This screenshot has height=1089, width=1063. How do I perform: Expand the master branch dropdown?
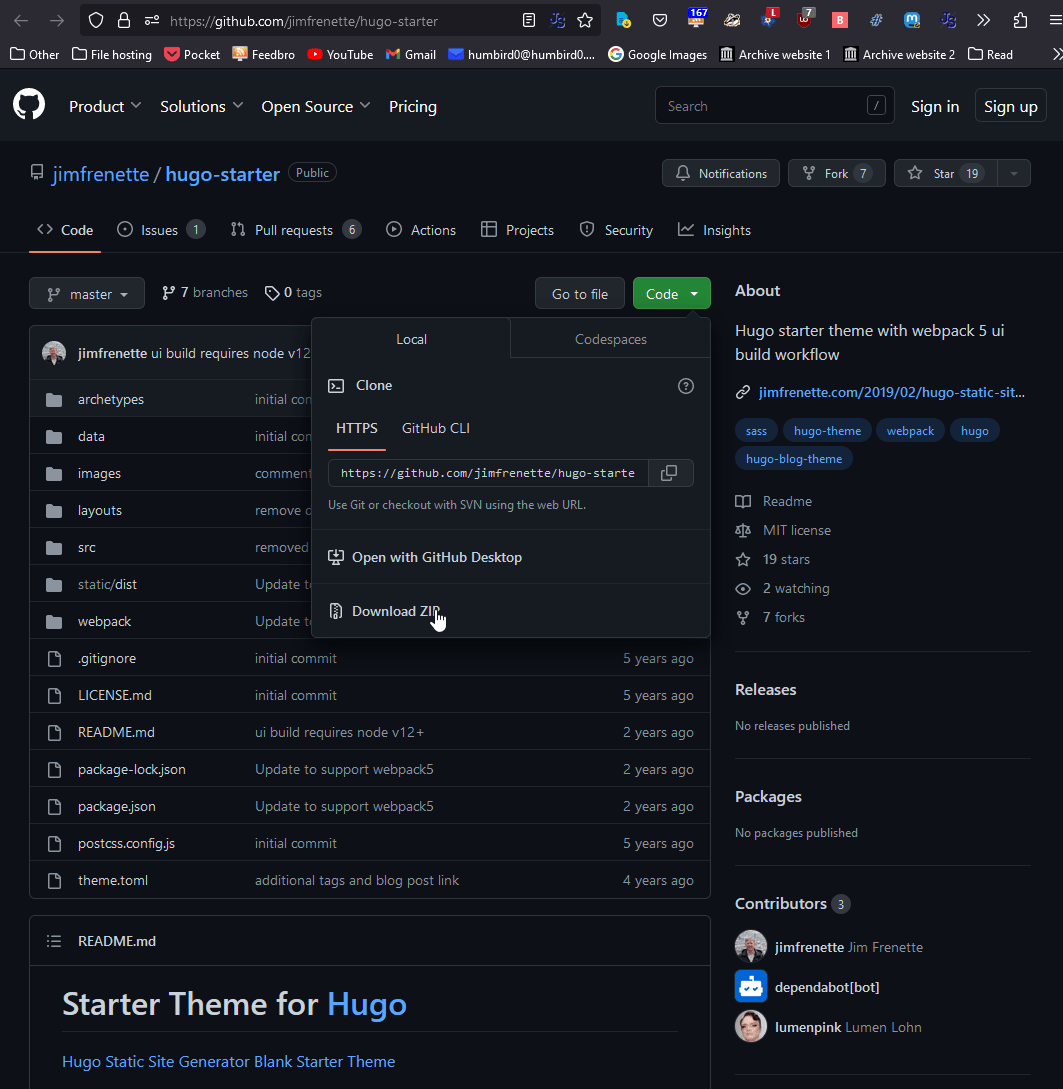(x=87, y=294)
